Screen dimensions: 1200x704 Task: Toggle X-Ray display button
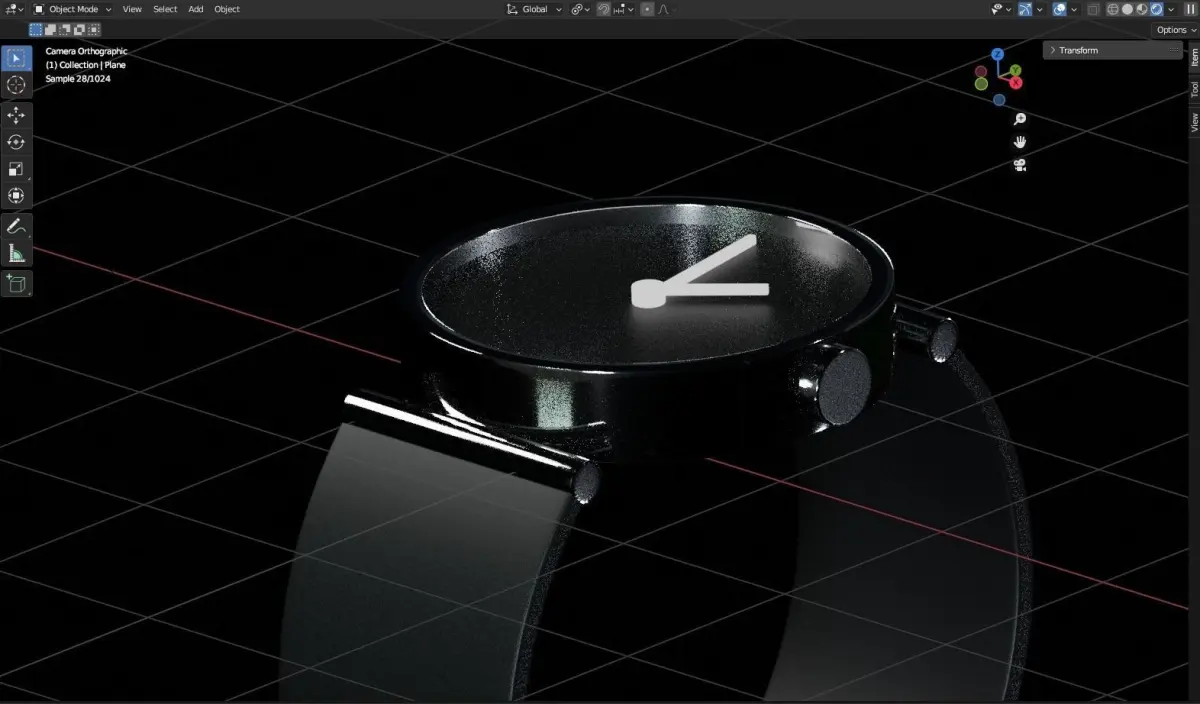1091,9
